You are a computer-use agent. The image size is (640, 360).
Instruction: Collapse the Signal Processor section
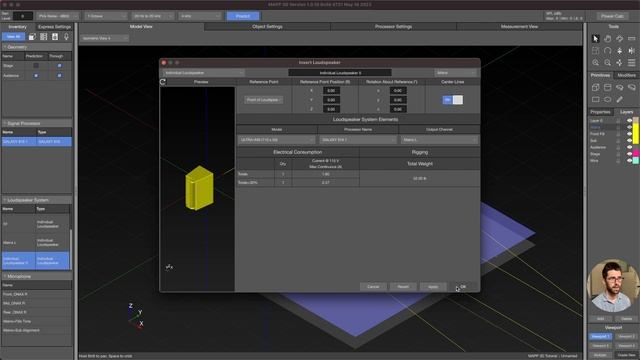5,123
